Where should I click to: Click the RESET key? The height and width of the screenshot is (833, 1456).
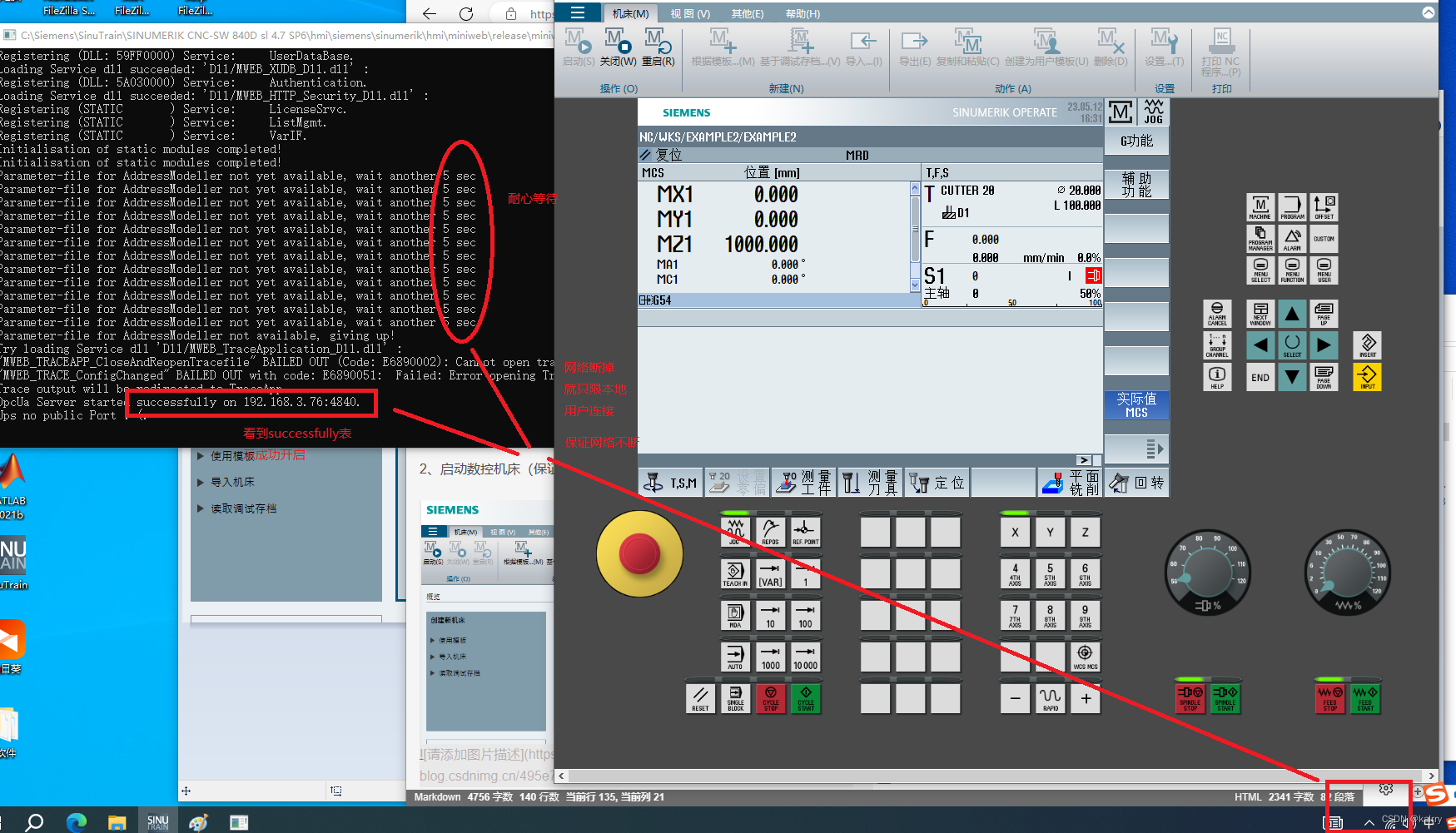[700, 698]
